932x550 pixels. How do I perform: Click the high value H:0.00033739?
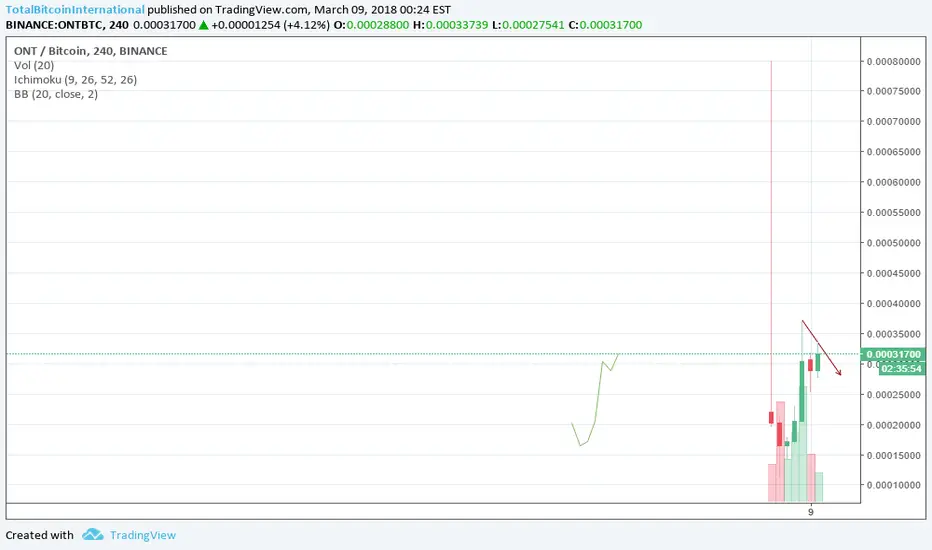451,25
